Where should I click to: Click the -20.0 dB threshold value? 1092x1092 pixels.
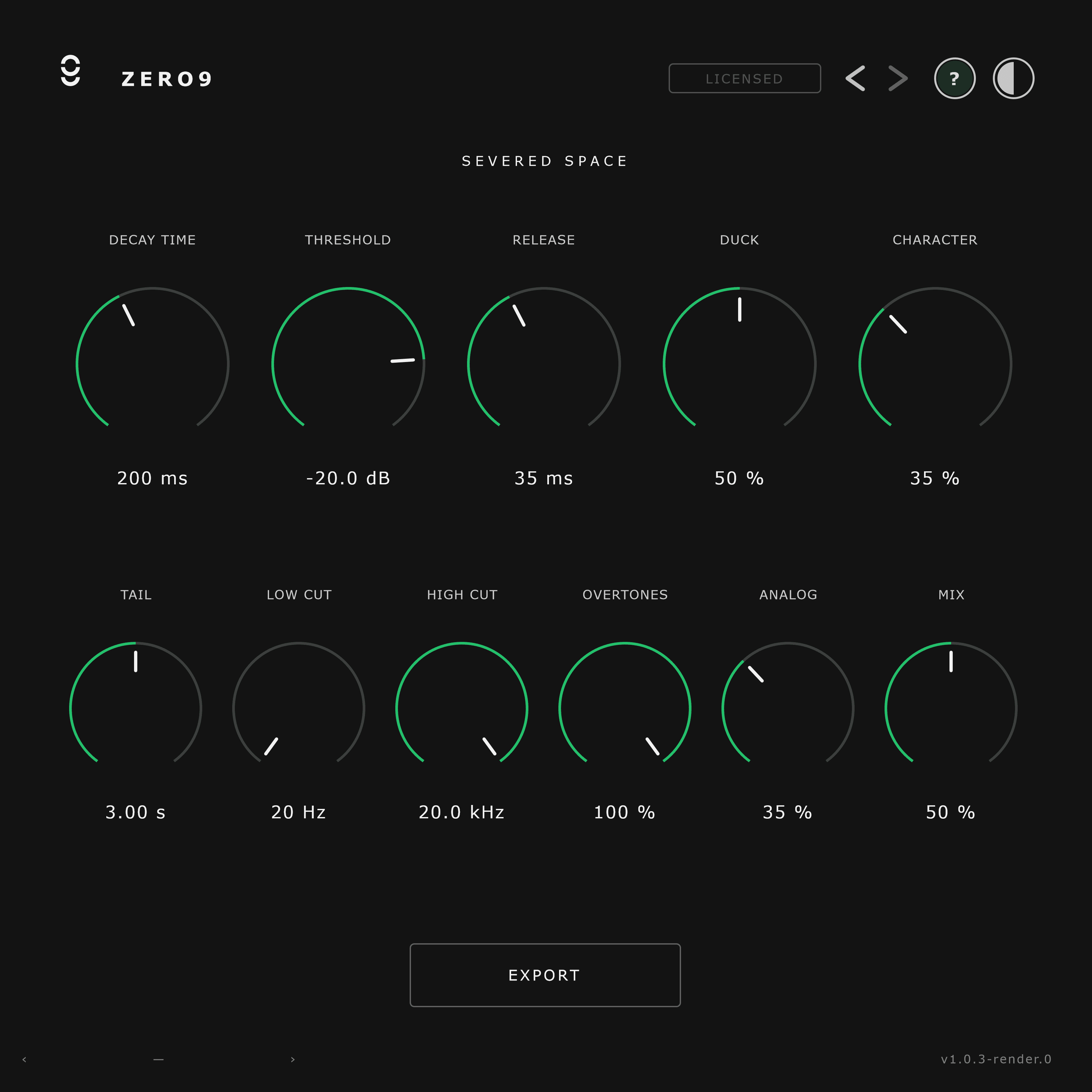tap(348, 478)
